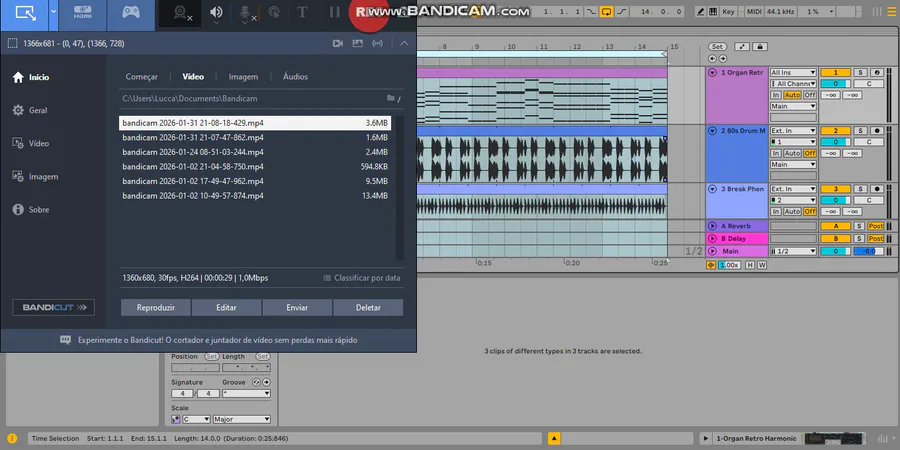The width and height of the screenshot is (900, 450).
Task: Click the pause recording button
Action: coord(335,12)
